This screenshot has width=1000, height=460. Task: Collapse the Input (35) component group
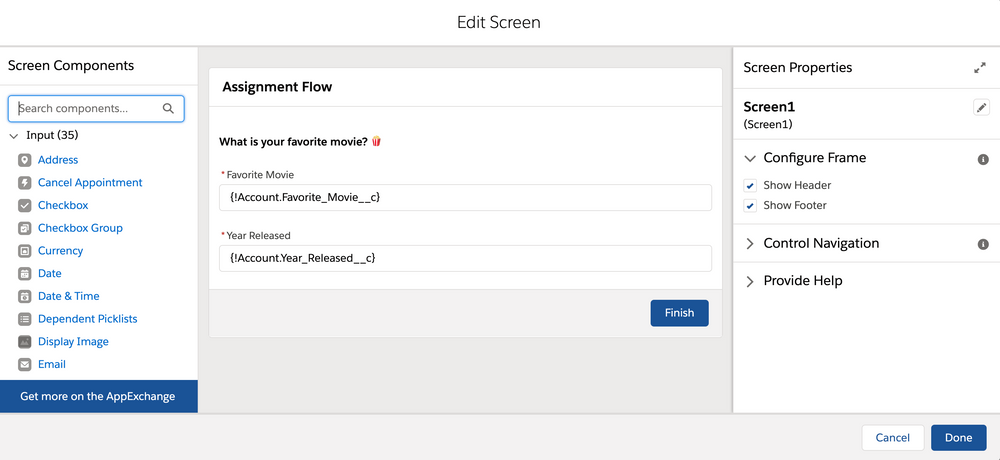click(14, 136)
